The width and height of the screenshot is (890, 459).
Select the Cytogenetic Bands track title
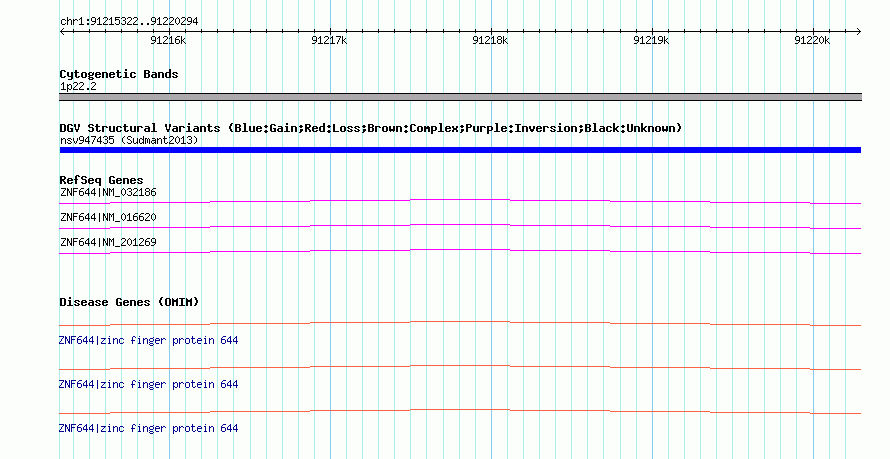(119, 74)
